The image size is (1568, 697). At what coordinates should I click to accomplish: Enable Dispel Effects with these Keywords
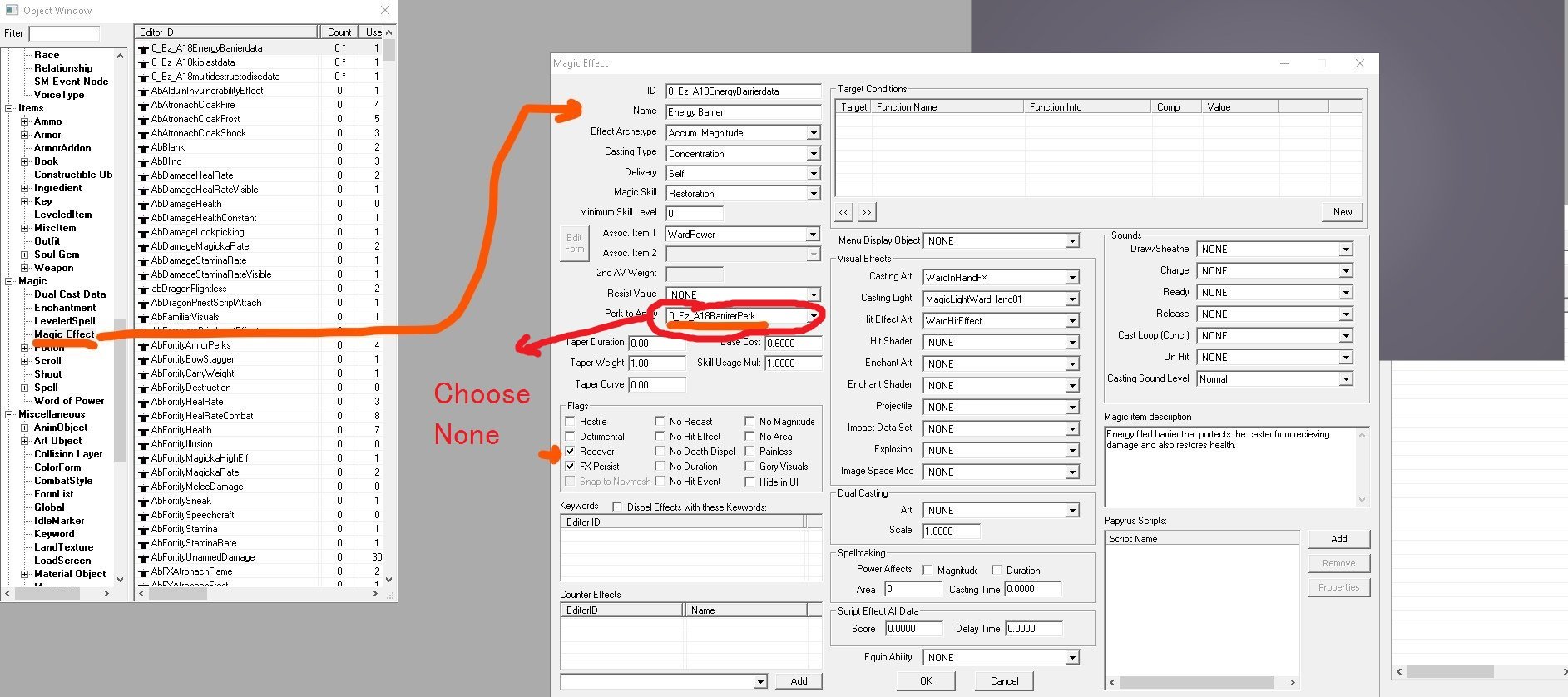617,507
